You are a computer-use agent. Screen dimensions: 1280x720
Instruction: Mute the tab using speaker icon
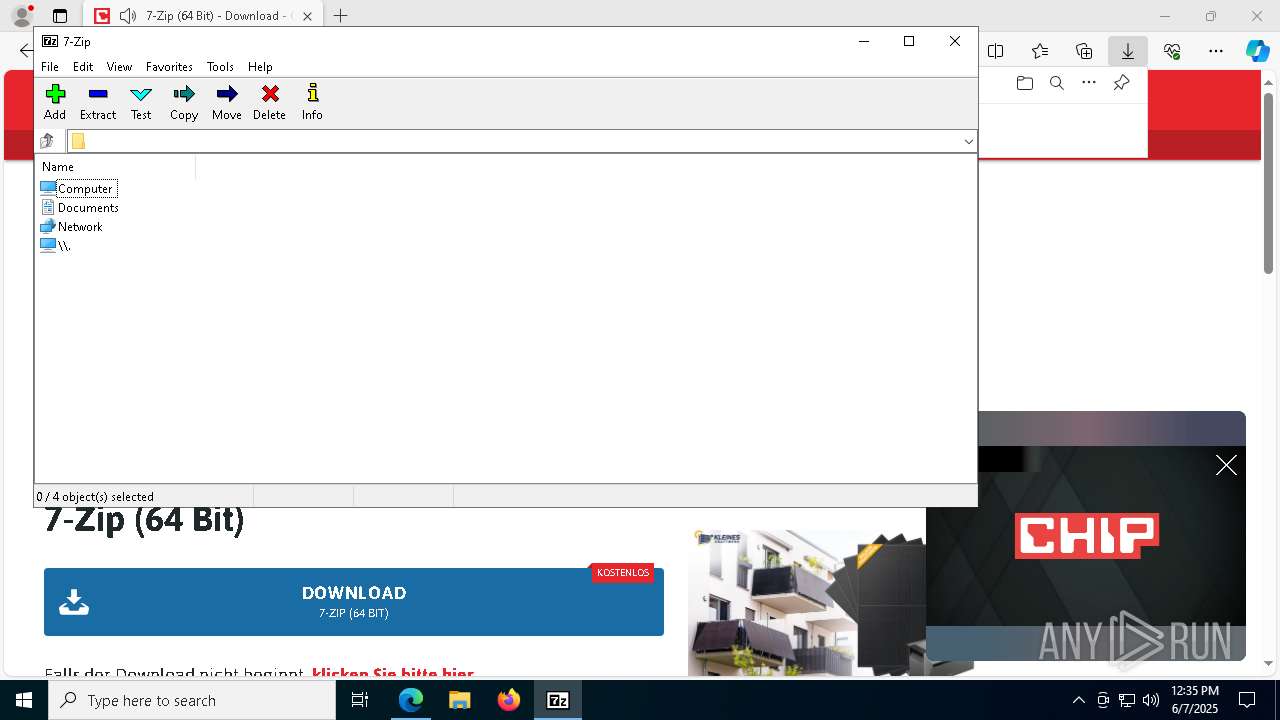pyautogui.click(x=127, y=16)
